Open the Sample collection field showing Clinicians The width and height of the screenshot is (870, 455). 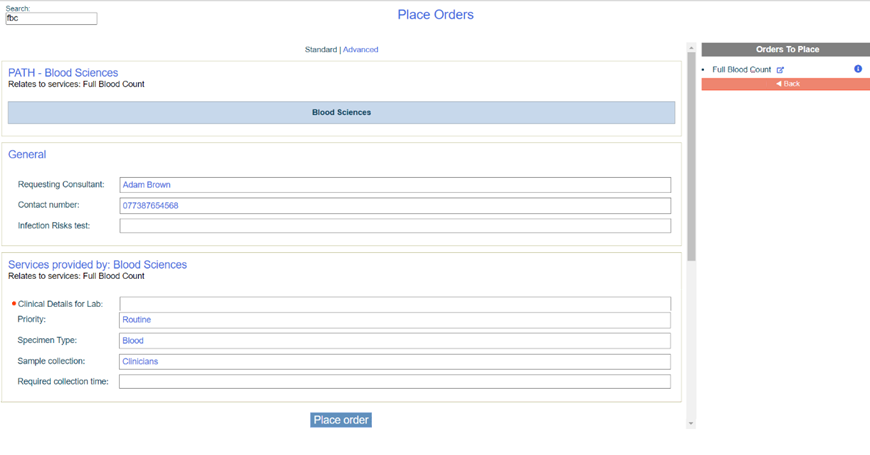(x=394, y=361)
